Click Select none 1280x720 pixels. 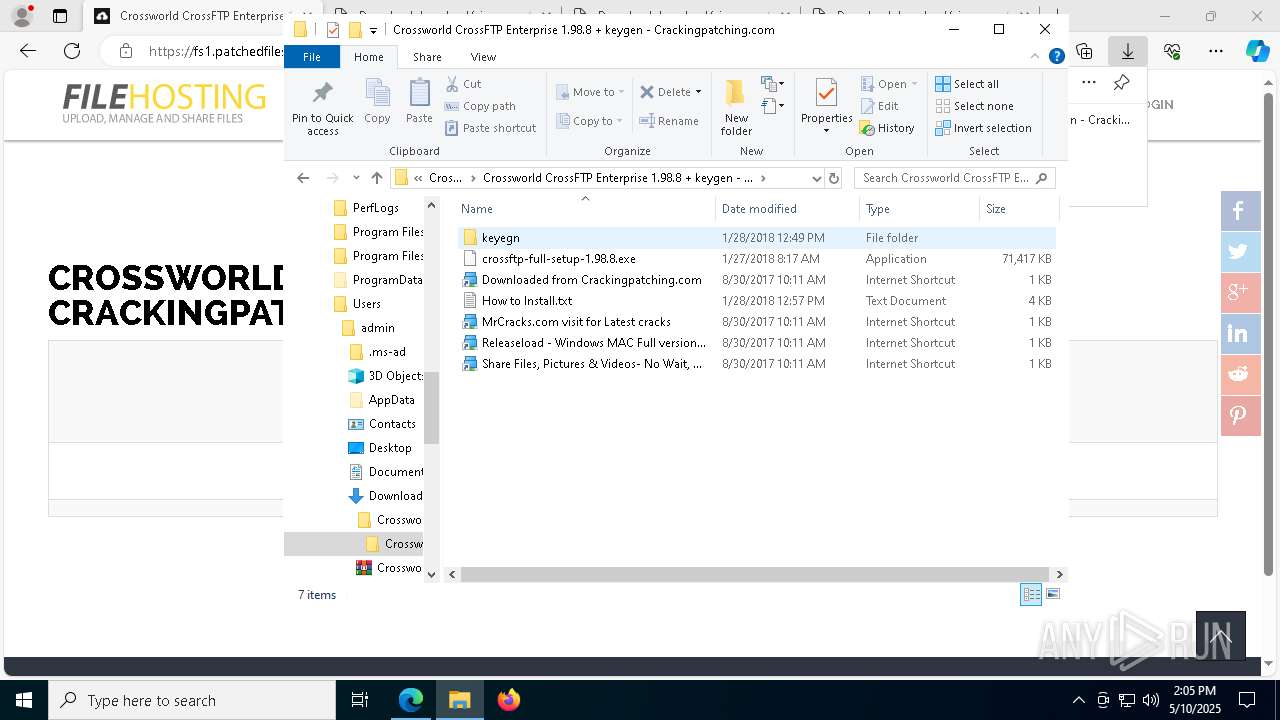point(974,106)
